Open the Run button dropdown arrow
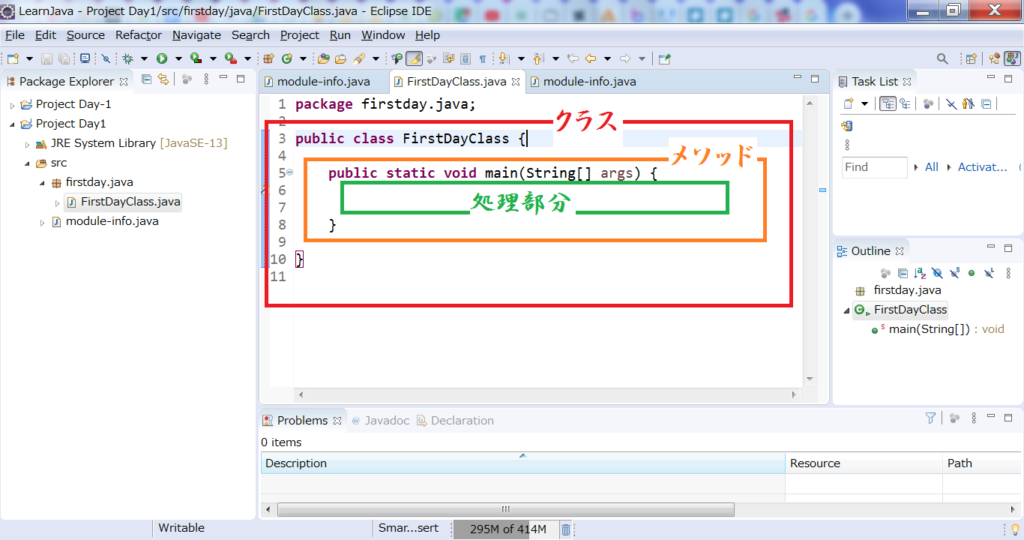The image size is (1024, 540). [178, 59]
